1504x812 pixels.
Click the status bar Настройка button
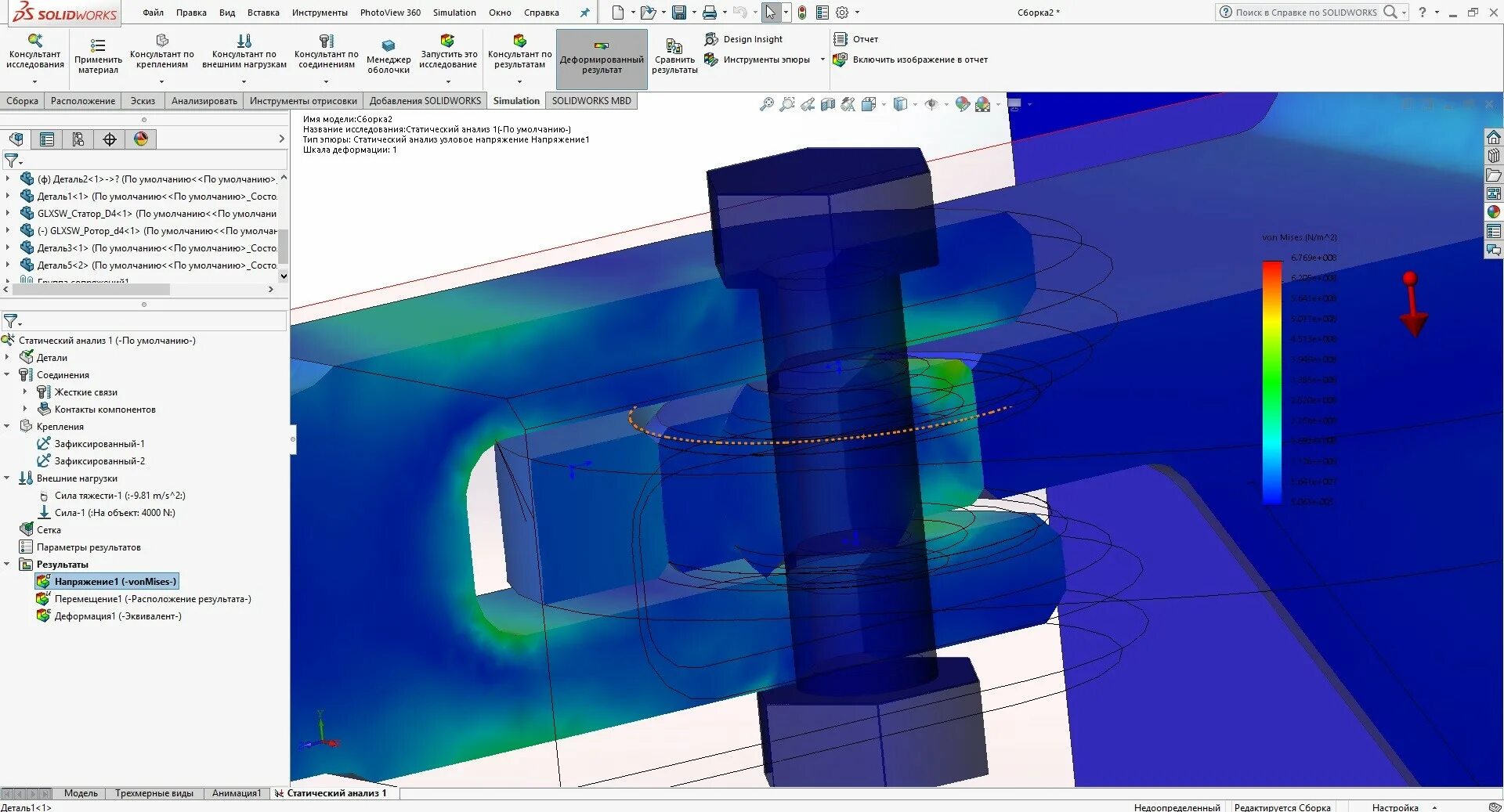[1395, 807]
